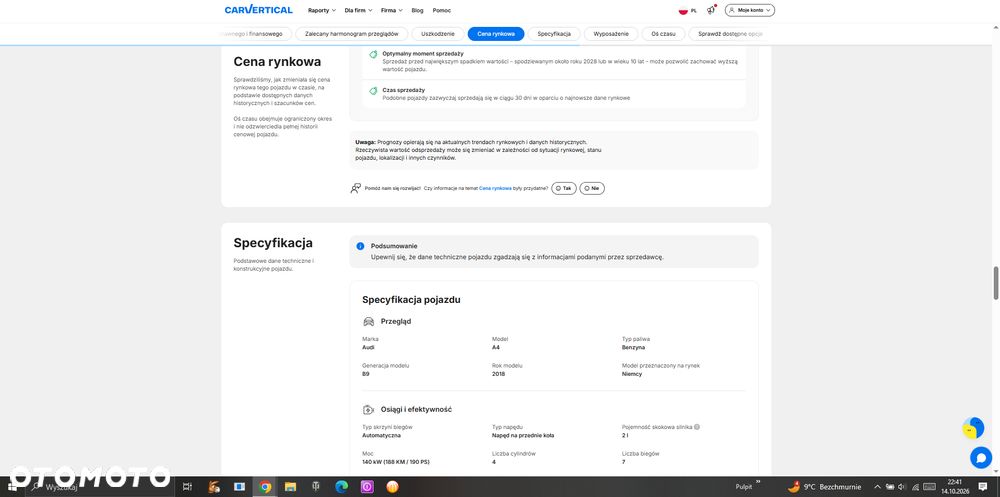This screenshot has width=1000, height=497.
Task: Open the notifications megaphone icon
Action: coord(711,10)
